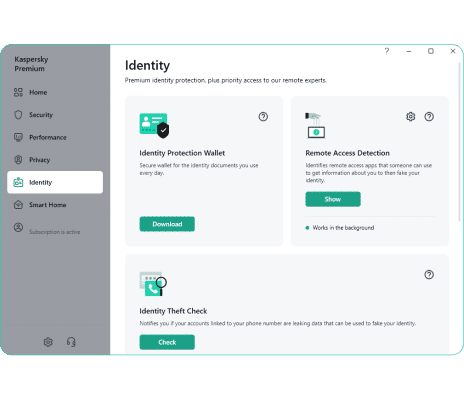Viewport: 464px width, 400px height.
Task: Open Remote Access Detection settings gear
Action: point(411,117)
